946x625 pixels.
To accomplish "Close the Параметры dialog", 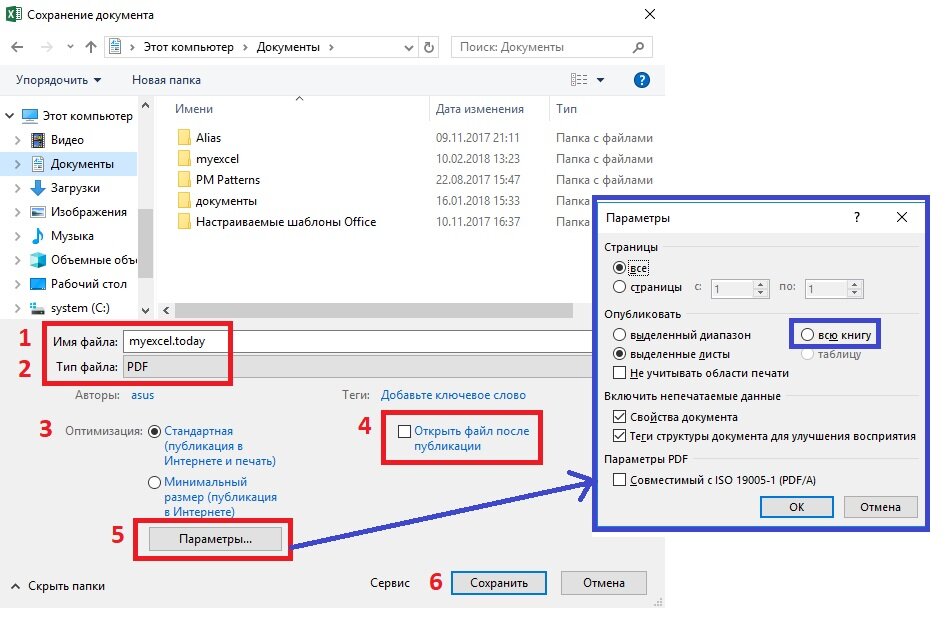I will pos(902,217).
